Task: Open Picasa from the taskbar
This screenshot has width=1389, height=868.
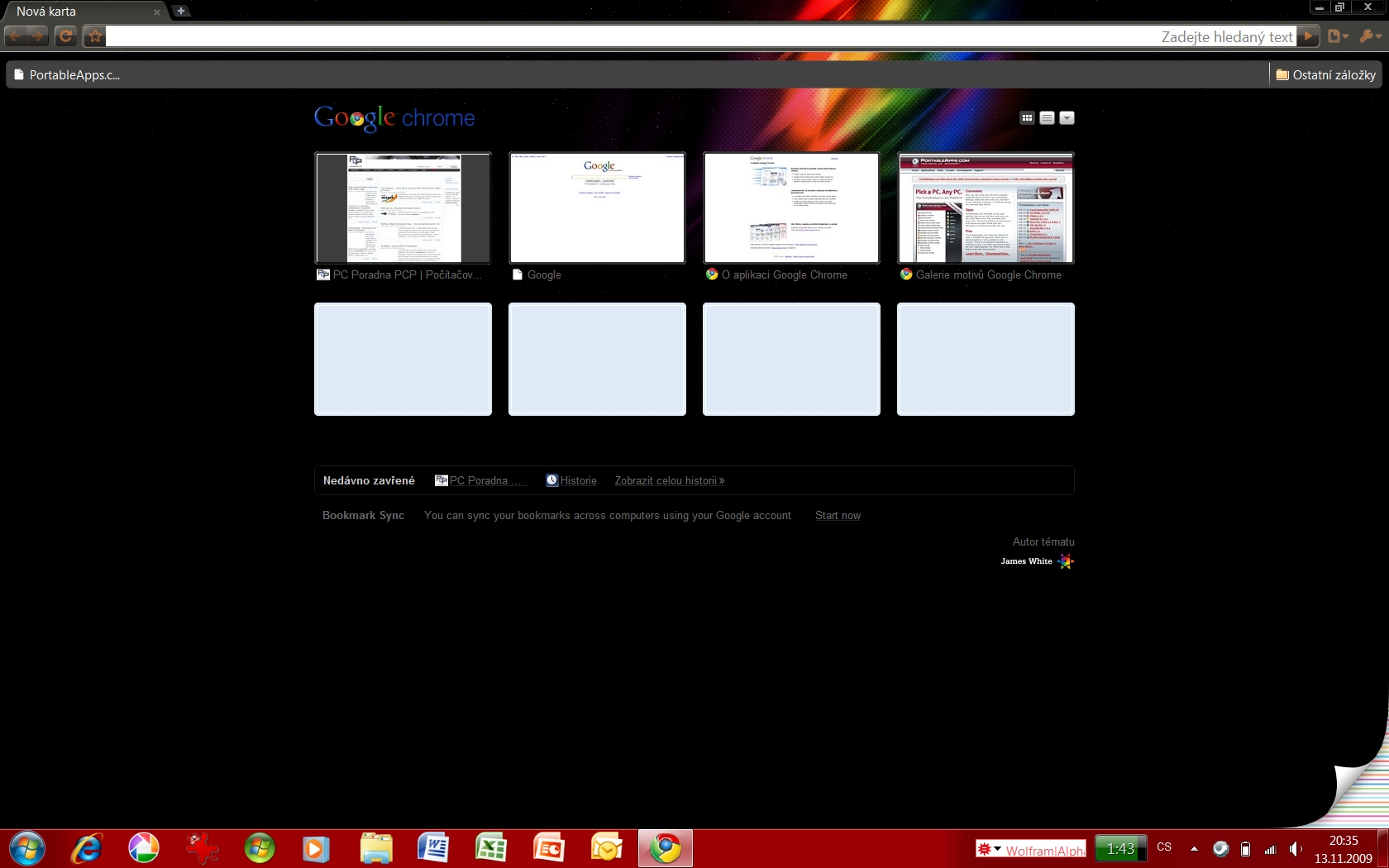Action: pyautogui.click(x=144, y=848)
